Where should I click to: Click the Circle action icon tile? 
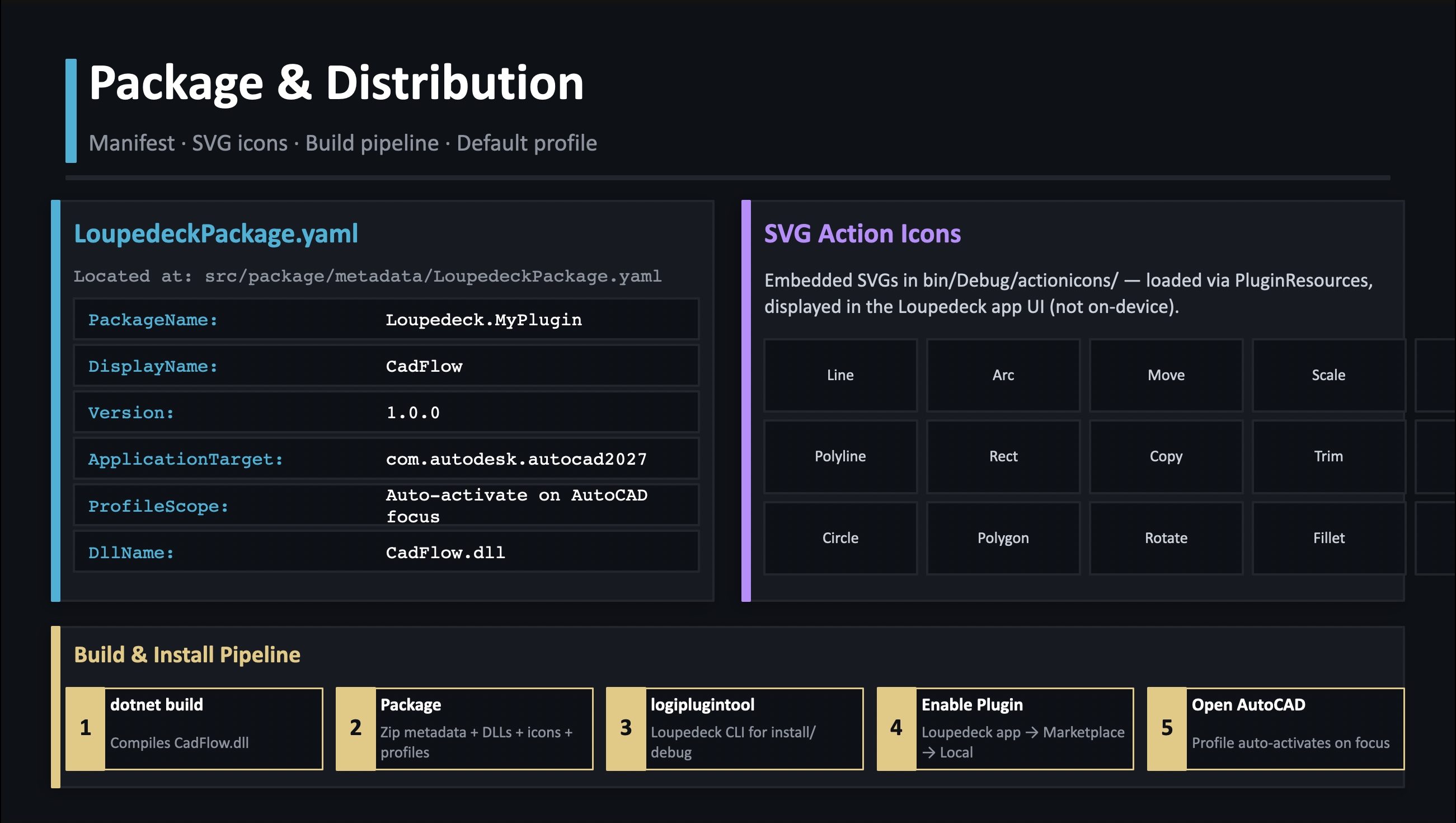pos(840,538)
